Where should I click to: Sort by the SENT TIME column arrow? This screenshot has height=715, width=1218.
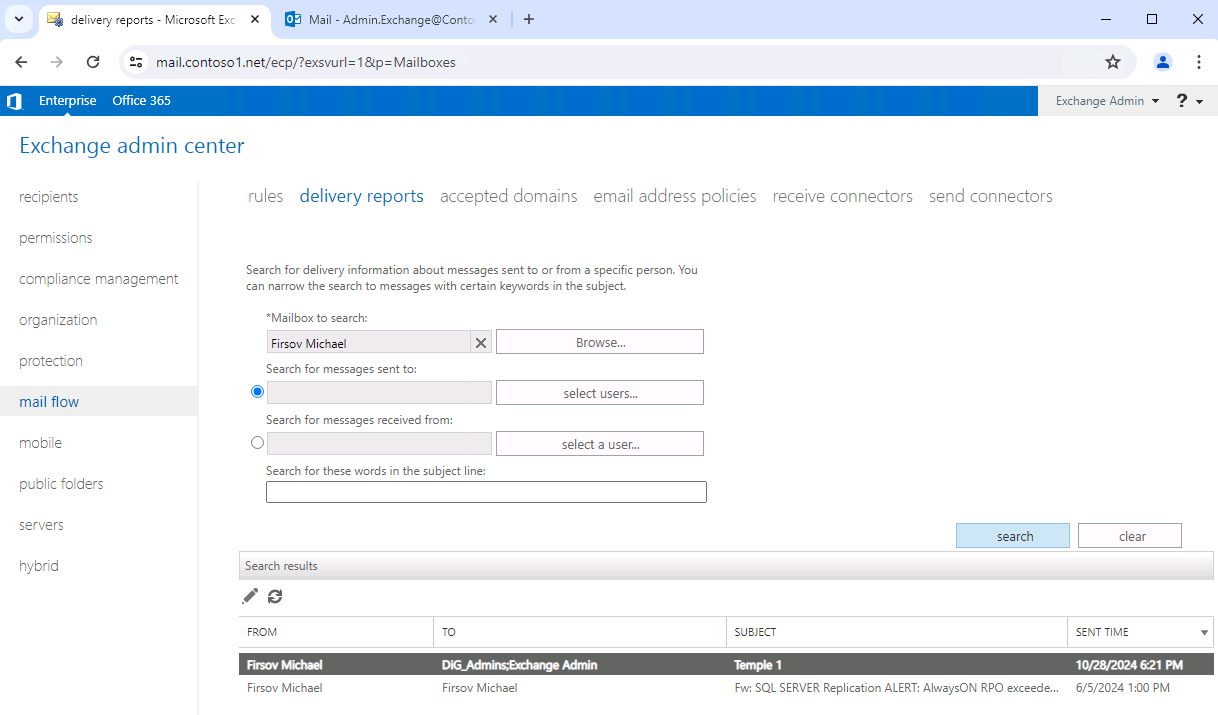(x=1204, y=633)
